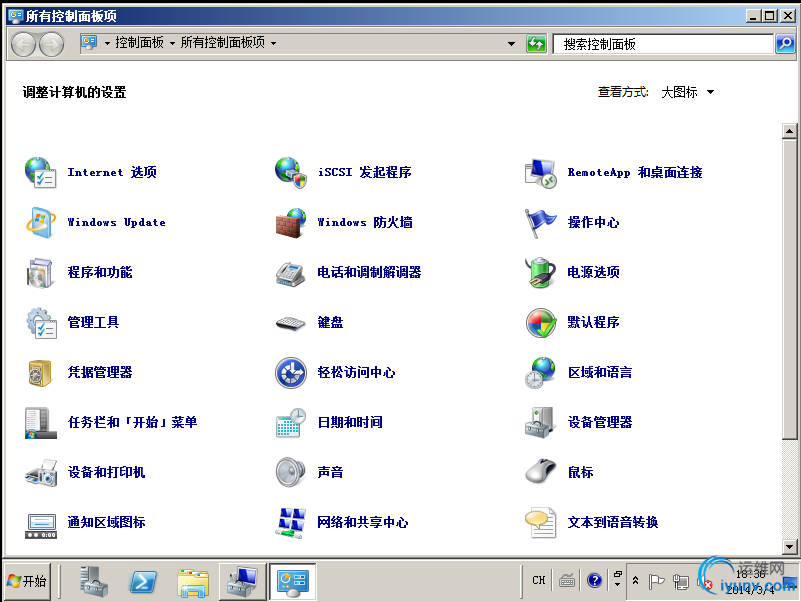Open the 文本到语音转换 icon
This screenshot has height=602, width=801.
click(x=541, y=522)
